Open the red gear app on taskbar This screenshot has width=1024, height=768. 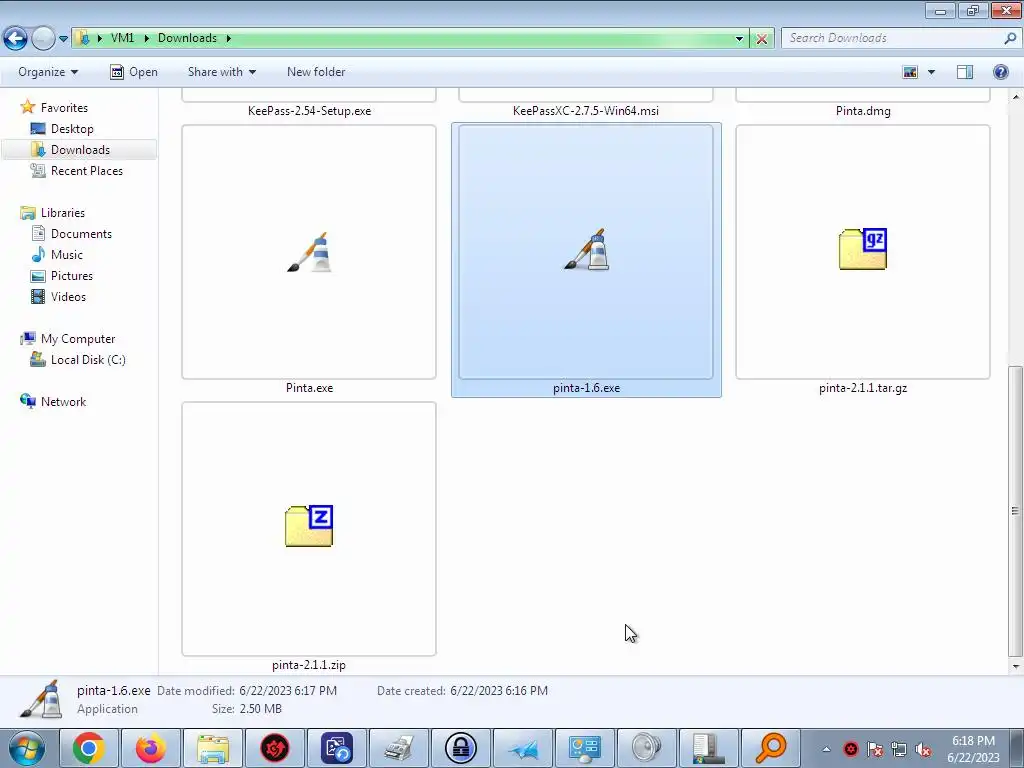point(275,748)
